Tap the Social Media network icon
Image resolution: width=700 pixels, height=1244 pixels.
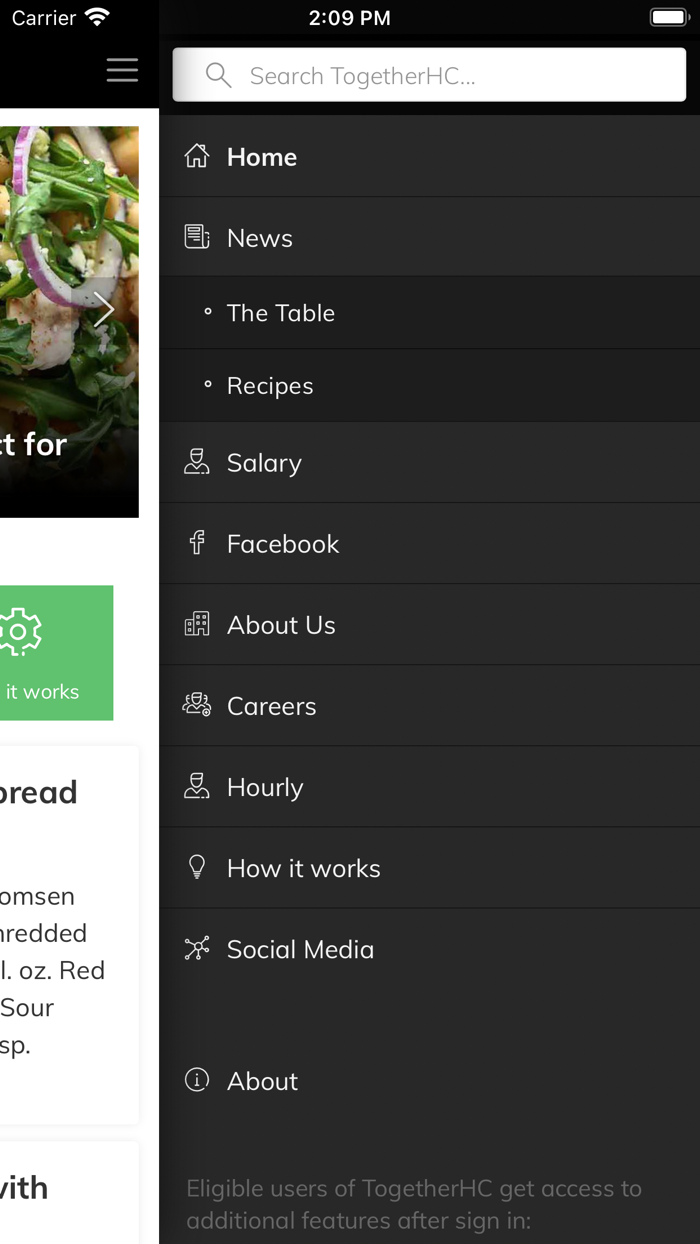[197, 949]
